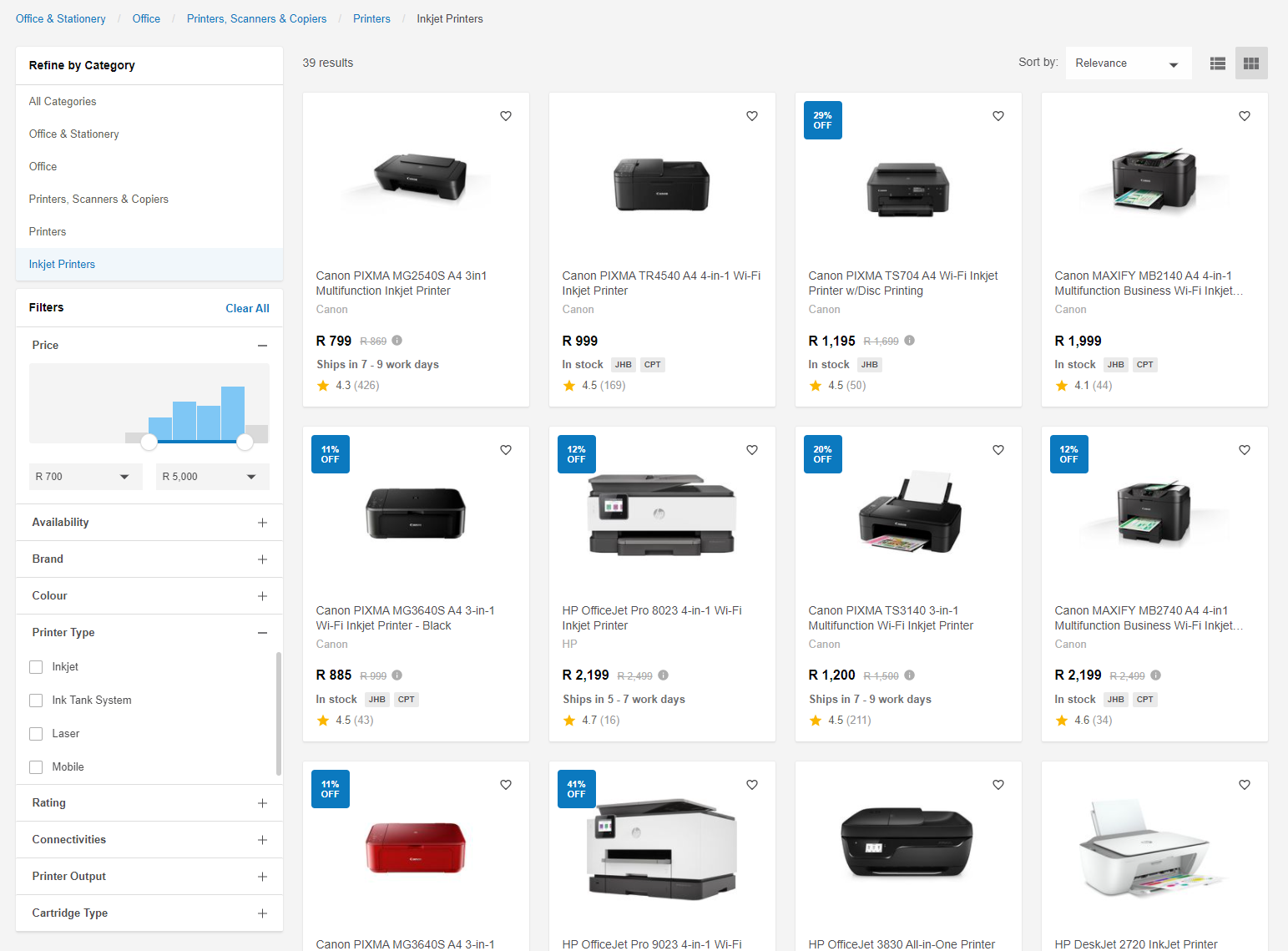Viewport: 1288px width, 951px height.
Task: Go to Office breadcrumb link
Action: (146, 18)
